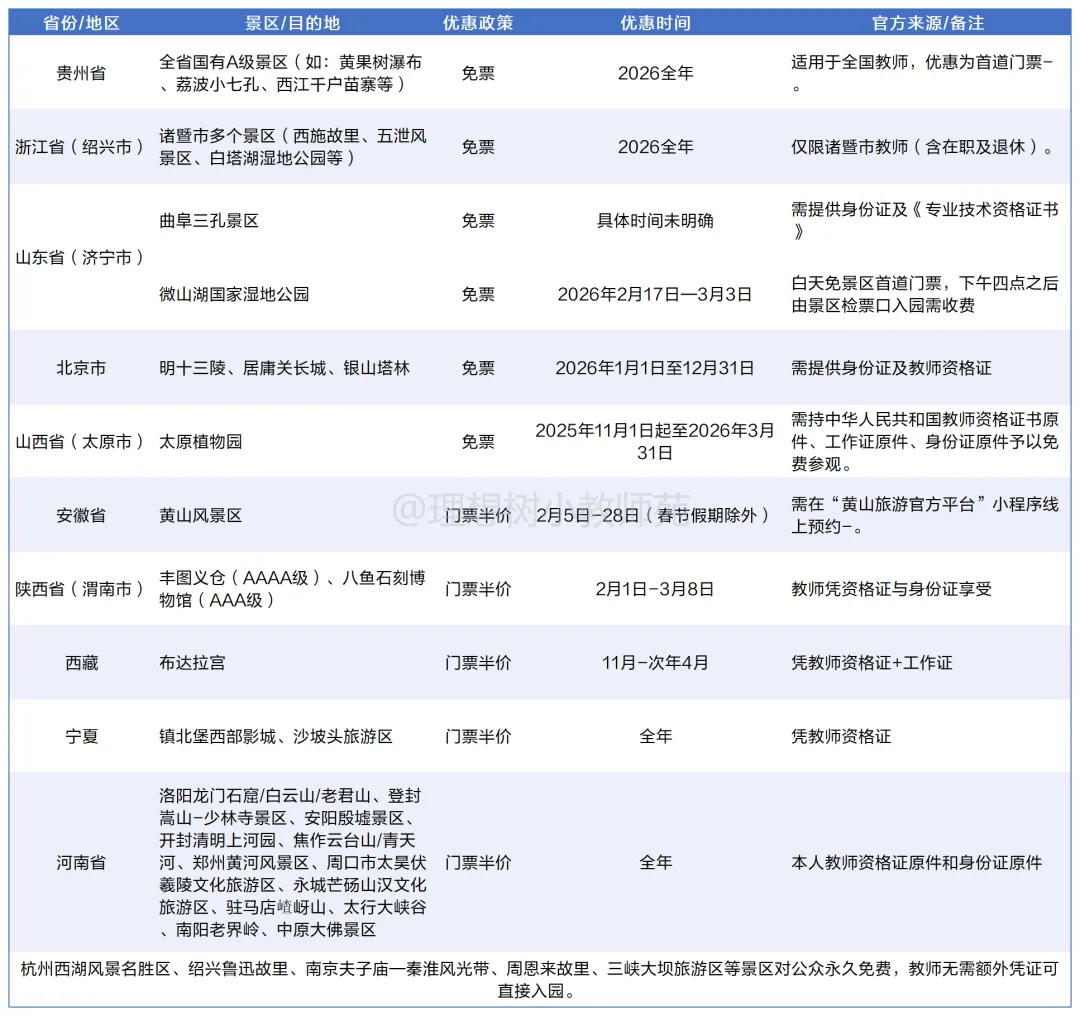Click 明十三陵、居庸关长城、银山塔林 cell

(284, 368)
